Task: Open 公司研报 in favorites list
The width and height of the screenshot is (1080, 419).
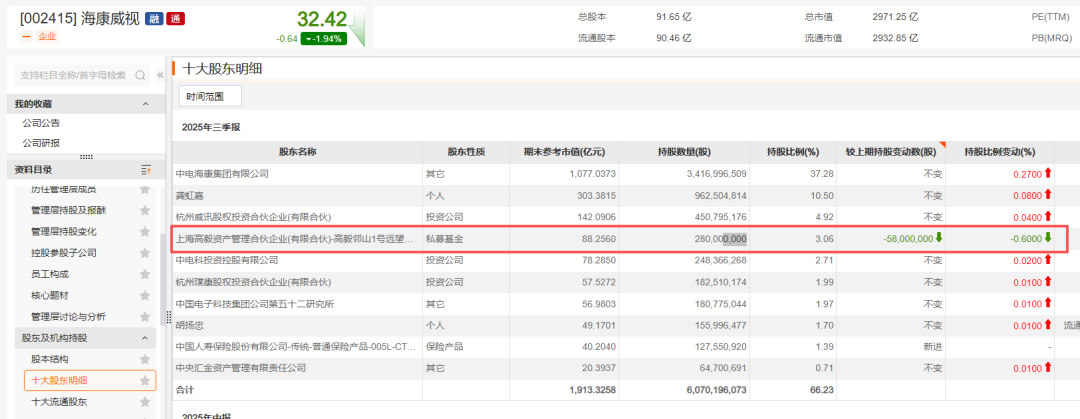Action: click(42, 142)
